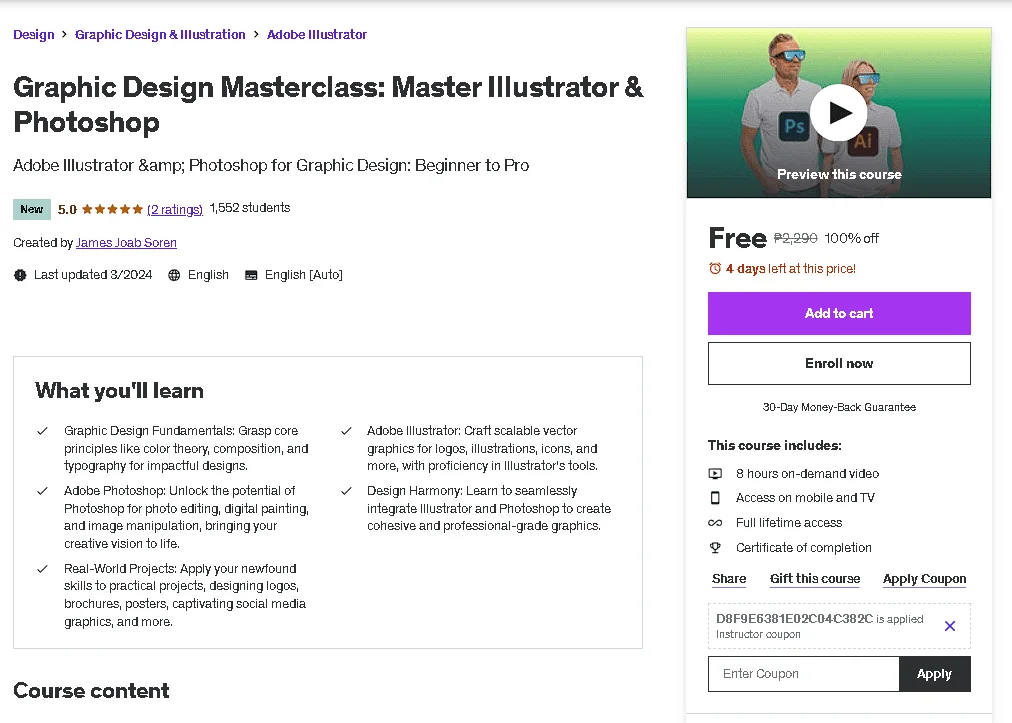The height and width of the screenshot is (723, 1012).
Task: Open the Design breadcrumb link
Action: tap(34, 34)
